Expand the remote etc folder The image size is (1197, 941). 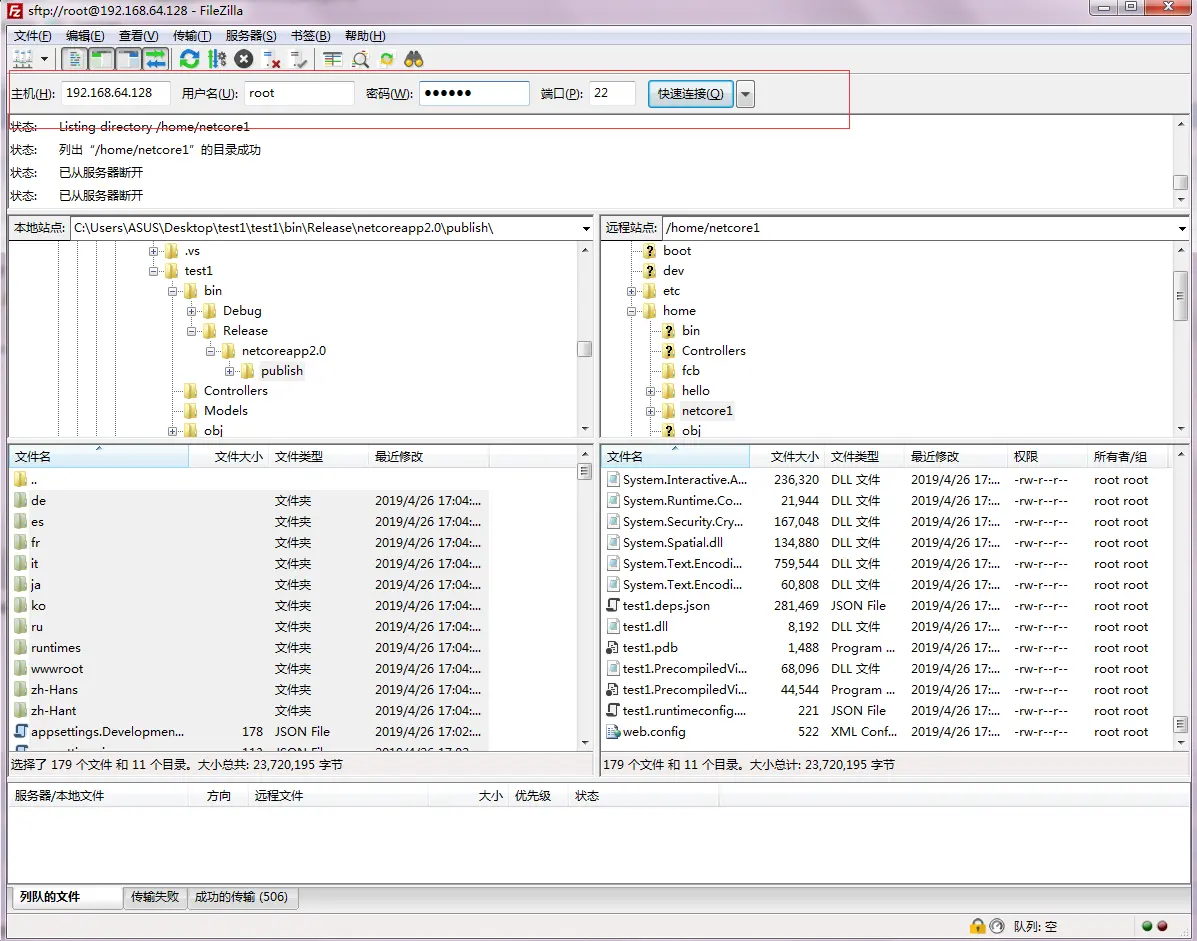(631, 291)
